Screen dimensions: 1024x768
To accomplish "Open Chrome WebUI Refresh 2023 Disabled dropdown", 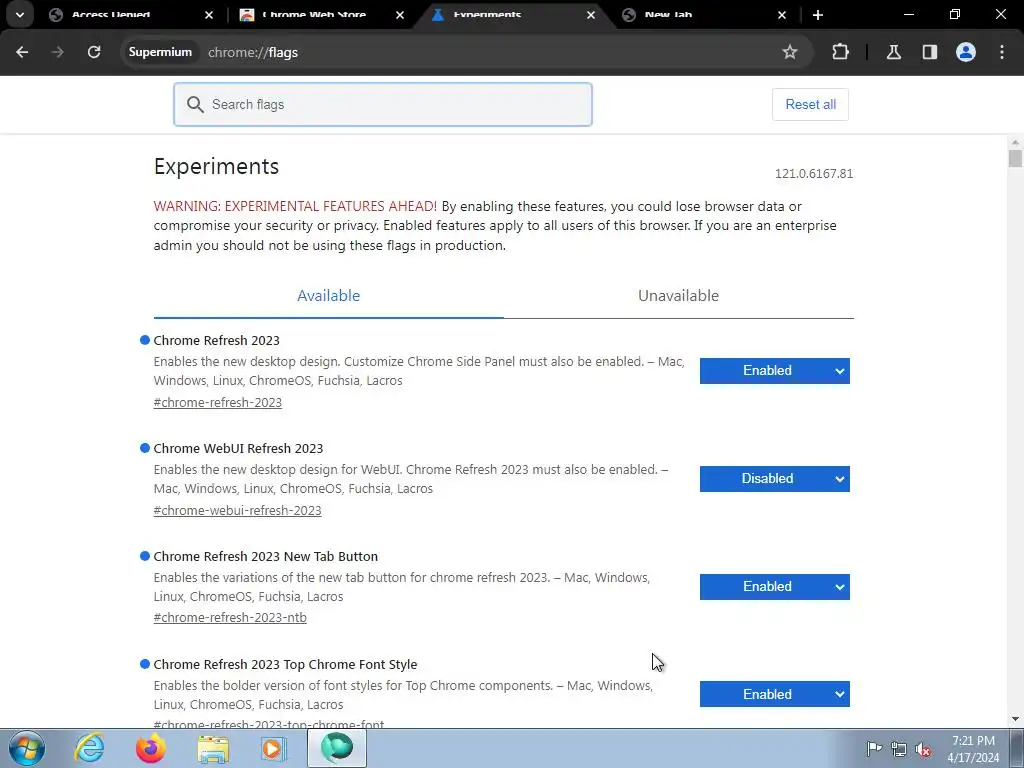I will (775, 479).
